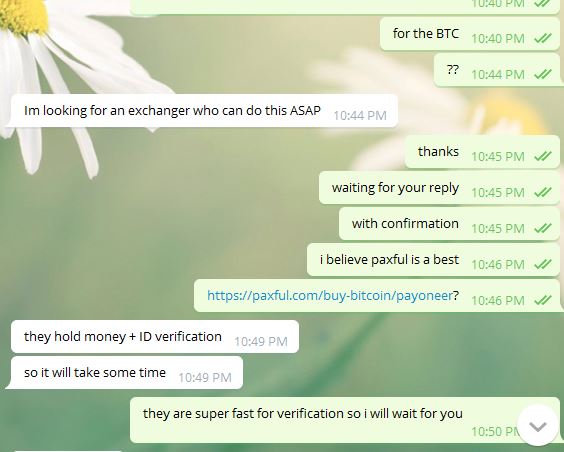Click read checkmarks on "for the BTC" message
The width and height of the screenshot is (564, 452).
(543, 38)
